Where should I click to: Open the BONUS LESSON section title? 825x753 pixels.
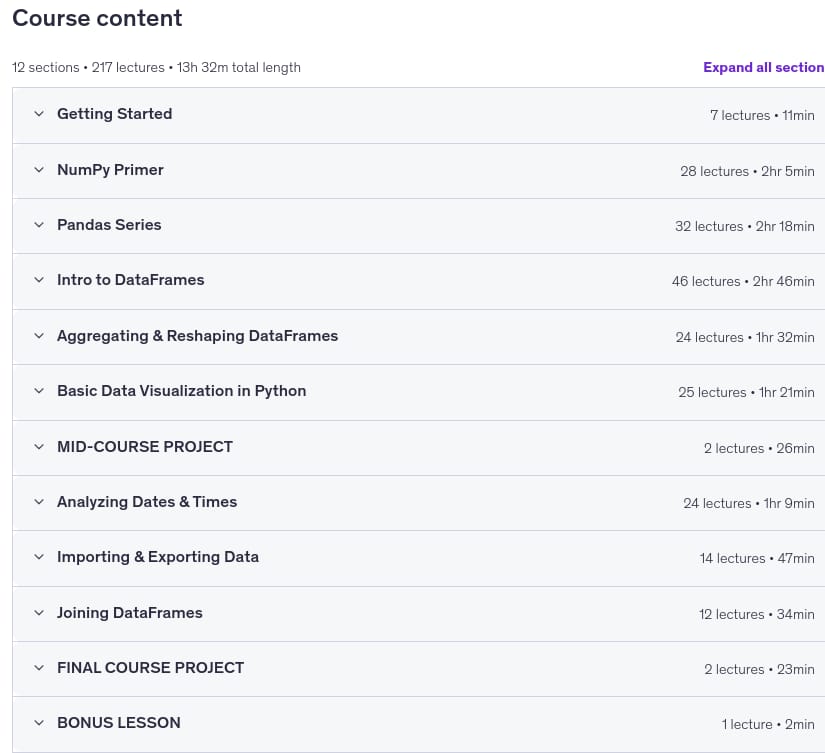pos(118,723)
